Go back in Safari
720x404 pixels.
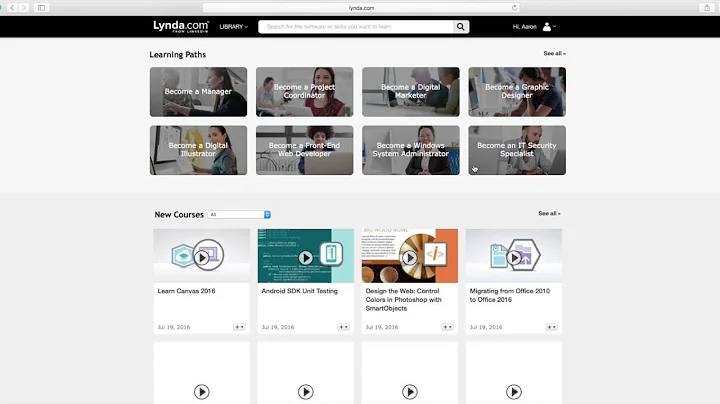[x=12, y=8]
